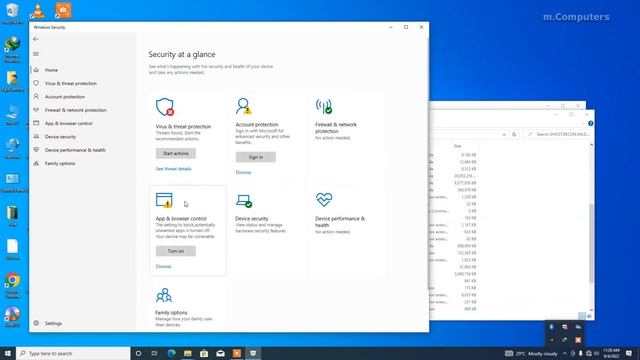Open File Explorer from the taskbar

188,353
